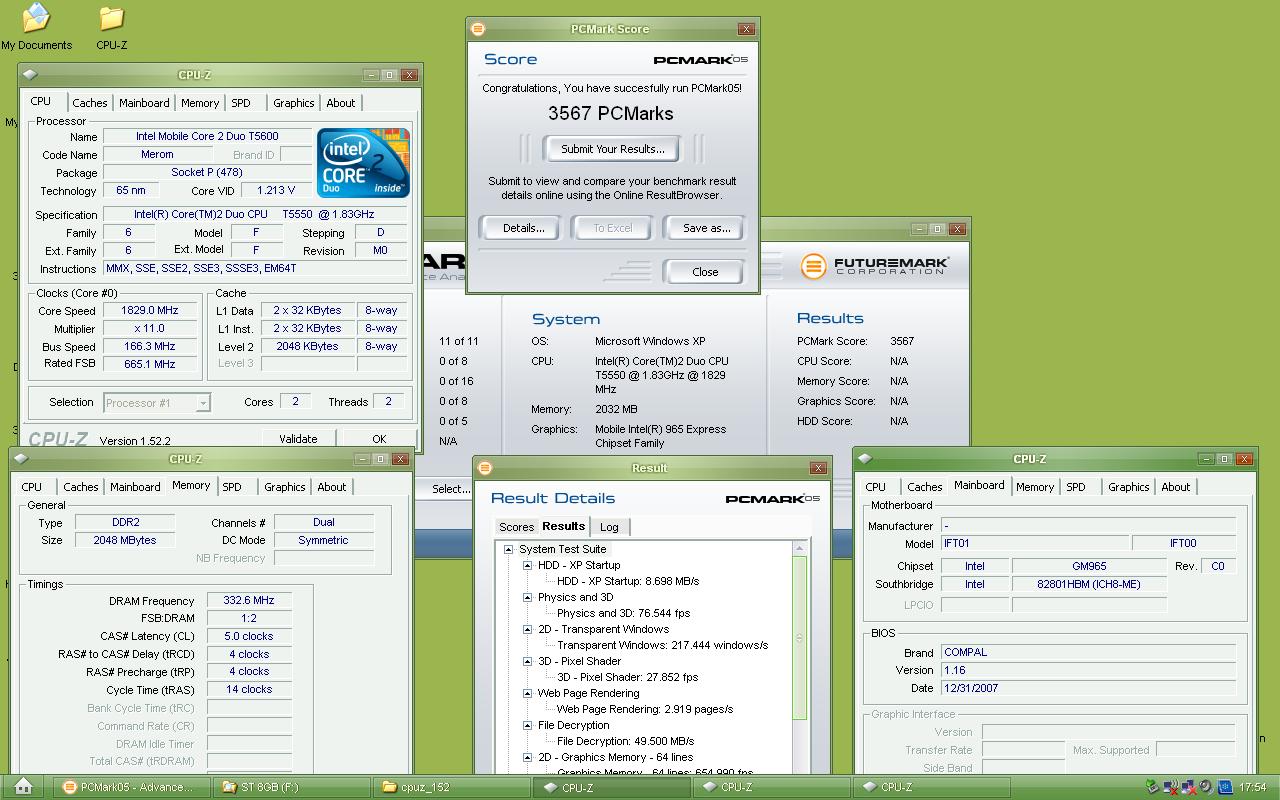This screenshot has width=1280, height=800.
Task: Click the Save as... button
Action: pos(706,228)
